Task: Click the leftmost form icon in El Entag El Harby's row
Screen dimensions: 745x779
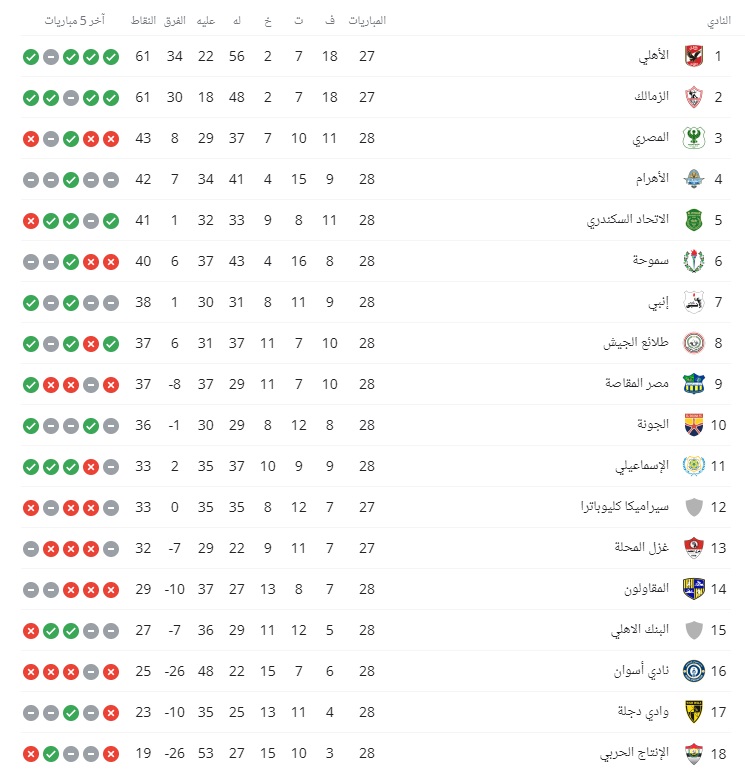Action: [31, 753]
